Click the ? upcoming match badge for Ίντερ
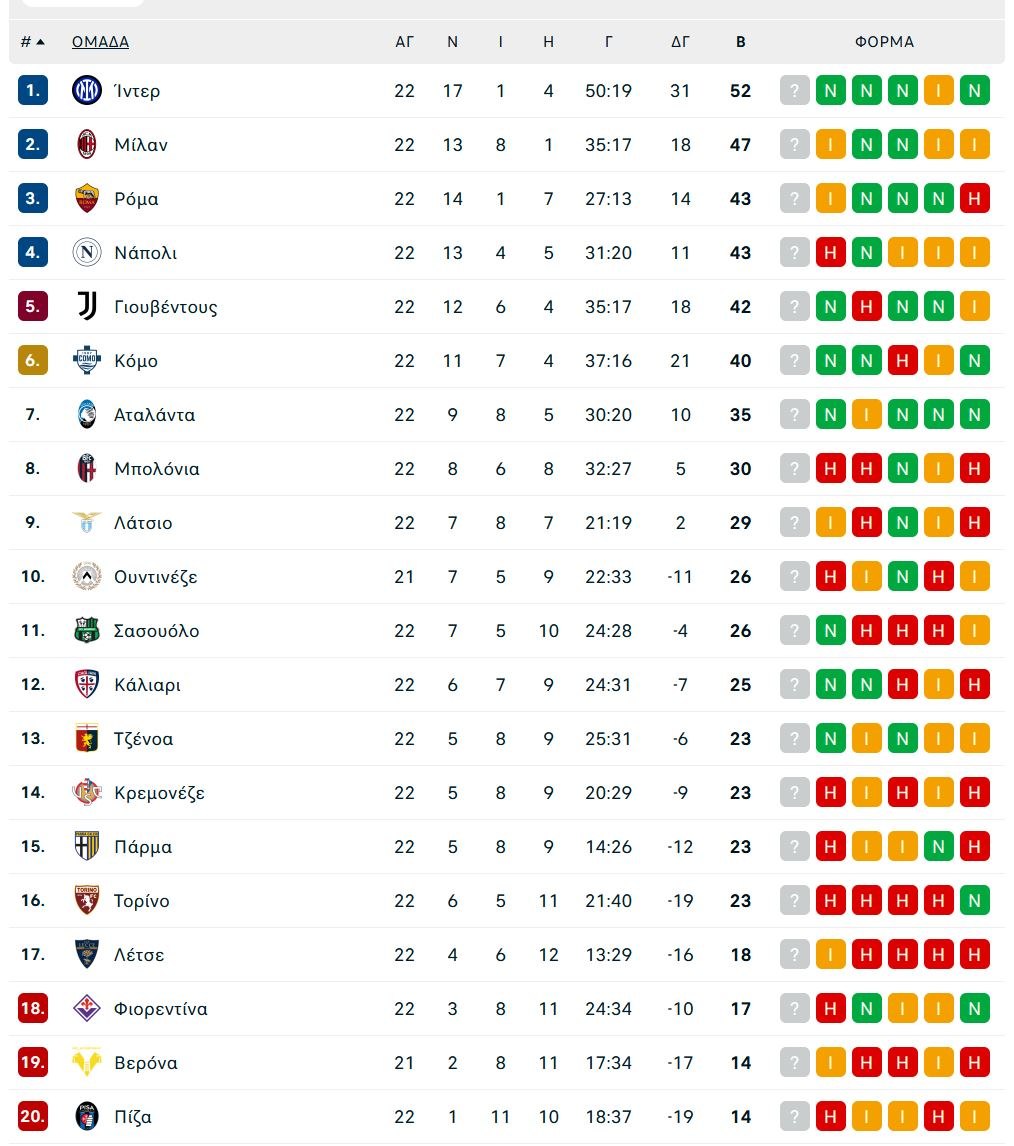 (x=794, y=90)
